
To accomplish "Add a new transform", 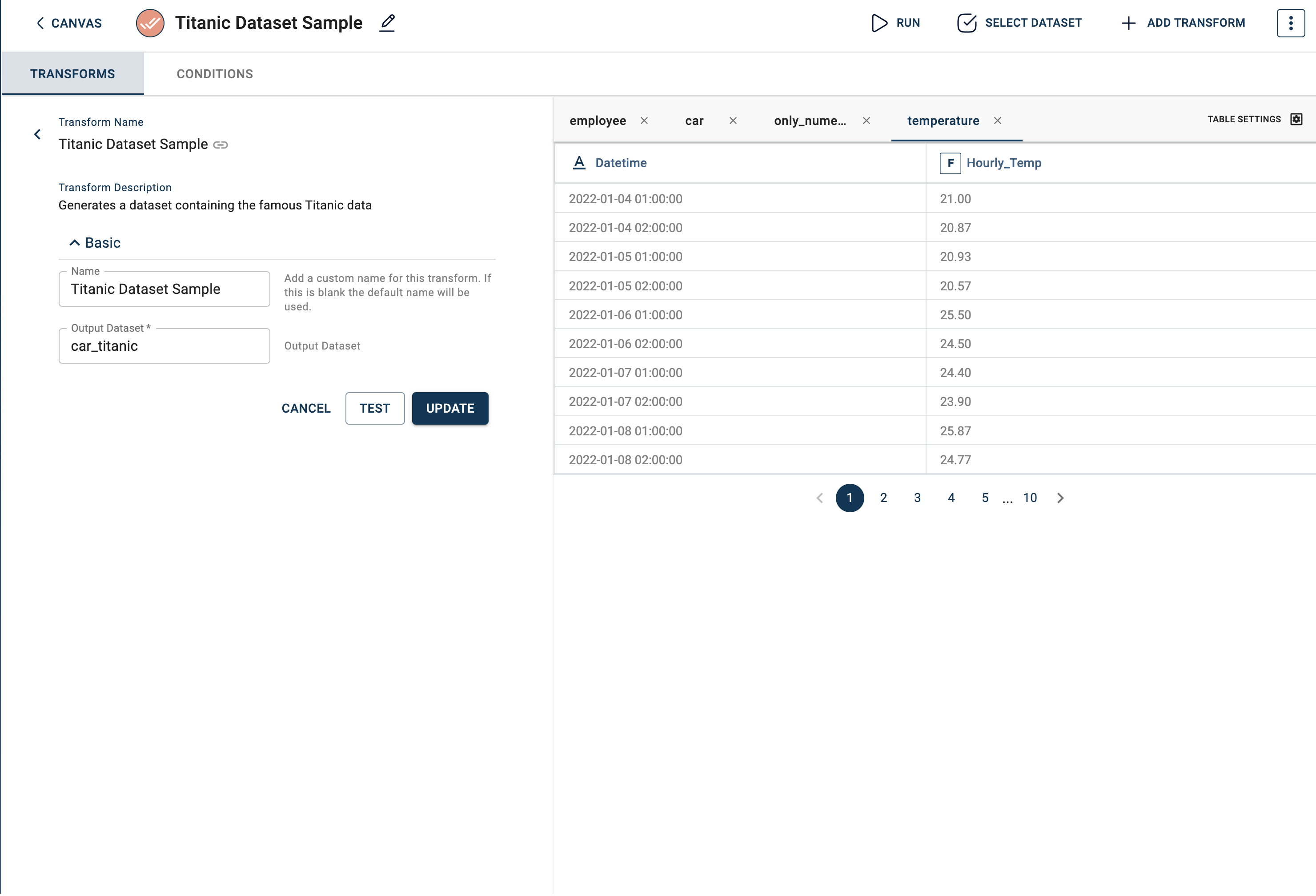I will point(1183,23).
